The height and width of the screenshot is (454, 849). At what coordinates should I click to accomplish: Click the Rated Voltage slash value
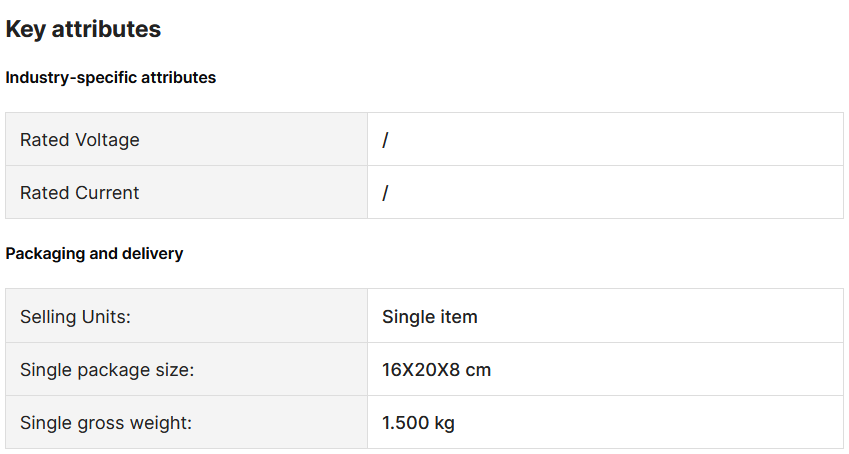pos(385,140)
